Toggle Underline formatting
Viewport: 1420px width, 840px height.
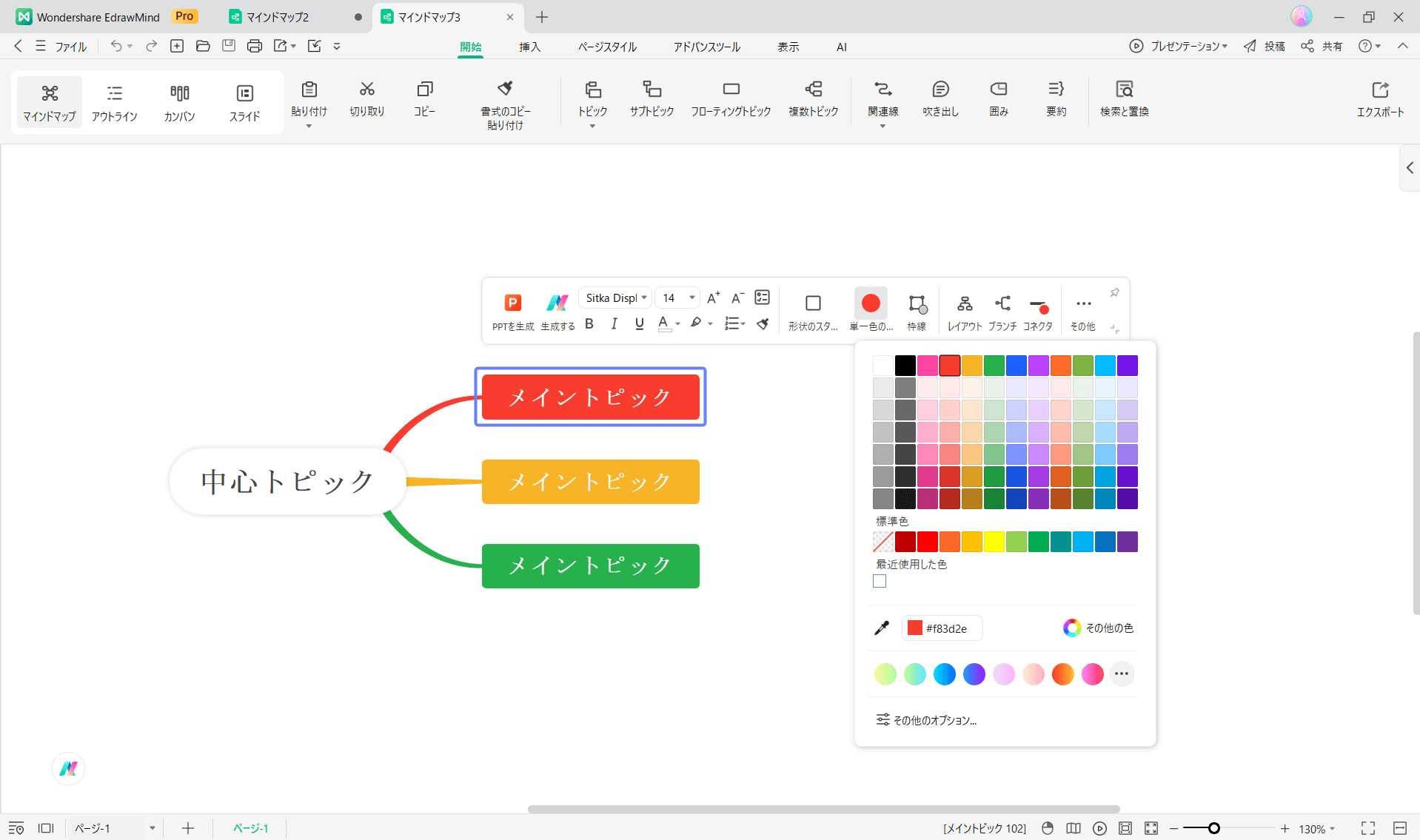click(x=640, y=323)
